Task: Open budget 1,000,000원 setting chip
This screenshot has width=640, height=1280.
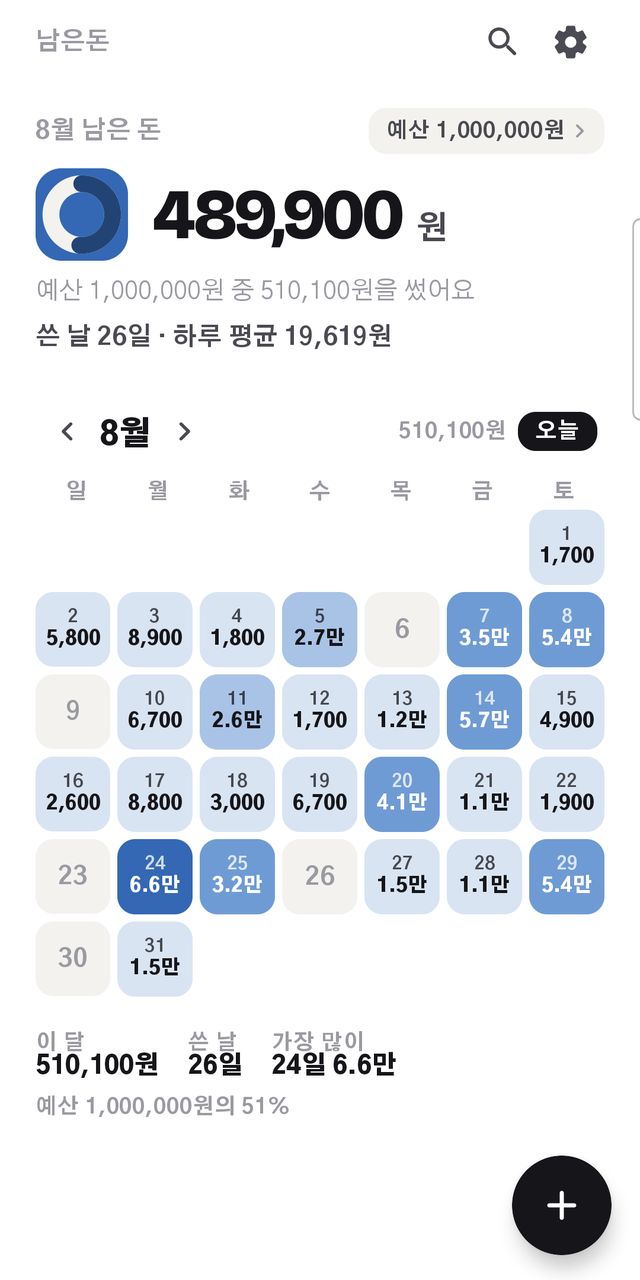Action: click(487, 131)
